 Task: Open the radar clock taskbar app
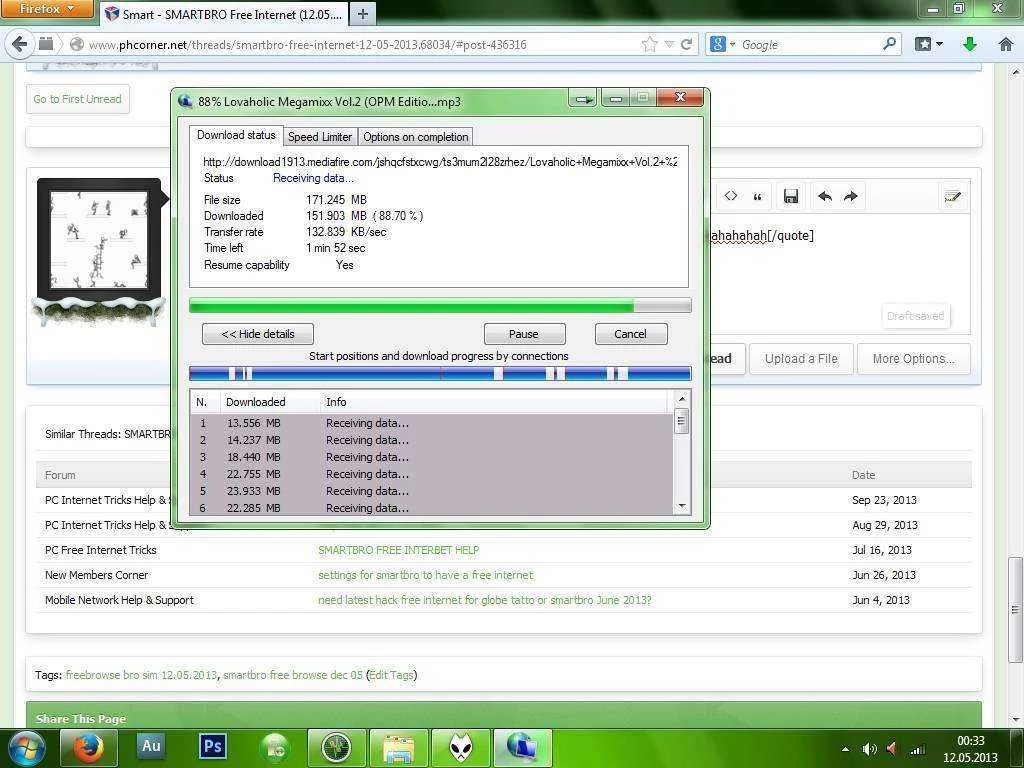pos(336,748)
